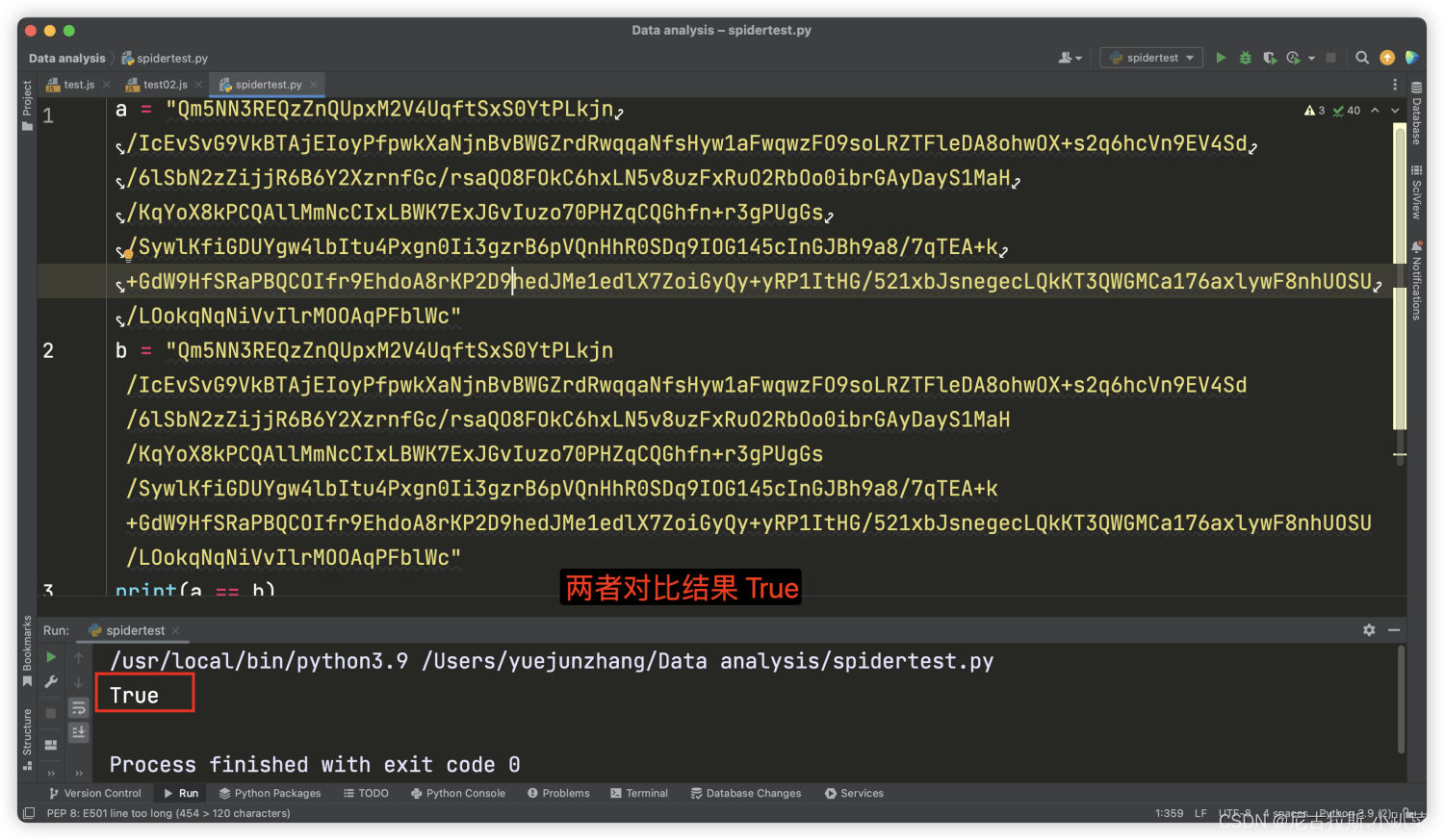Open the Database tool window
This screenshot has height=840, width=1444.
(x=1416, y=114)
